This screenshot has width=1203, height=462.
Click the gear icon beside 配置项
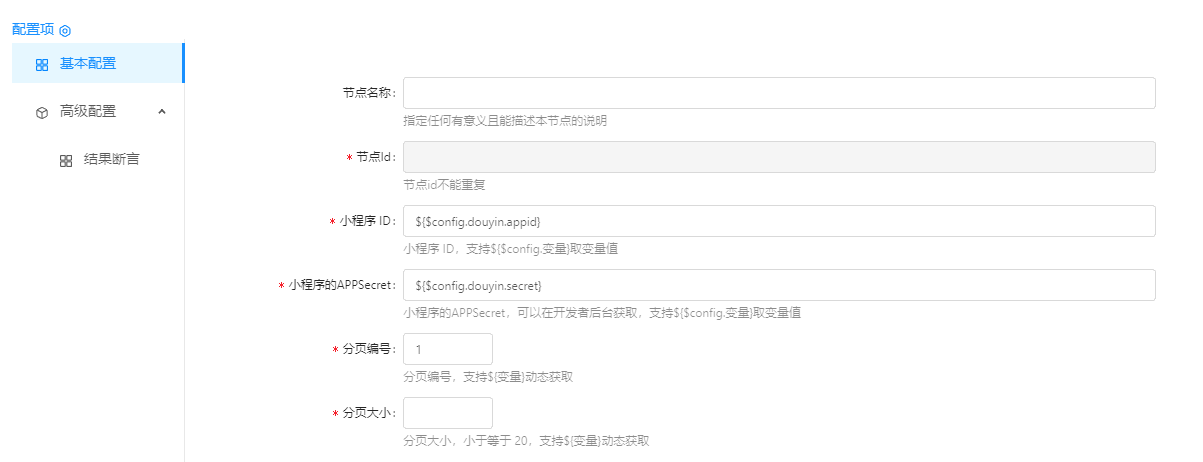(x=65, y=31)
